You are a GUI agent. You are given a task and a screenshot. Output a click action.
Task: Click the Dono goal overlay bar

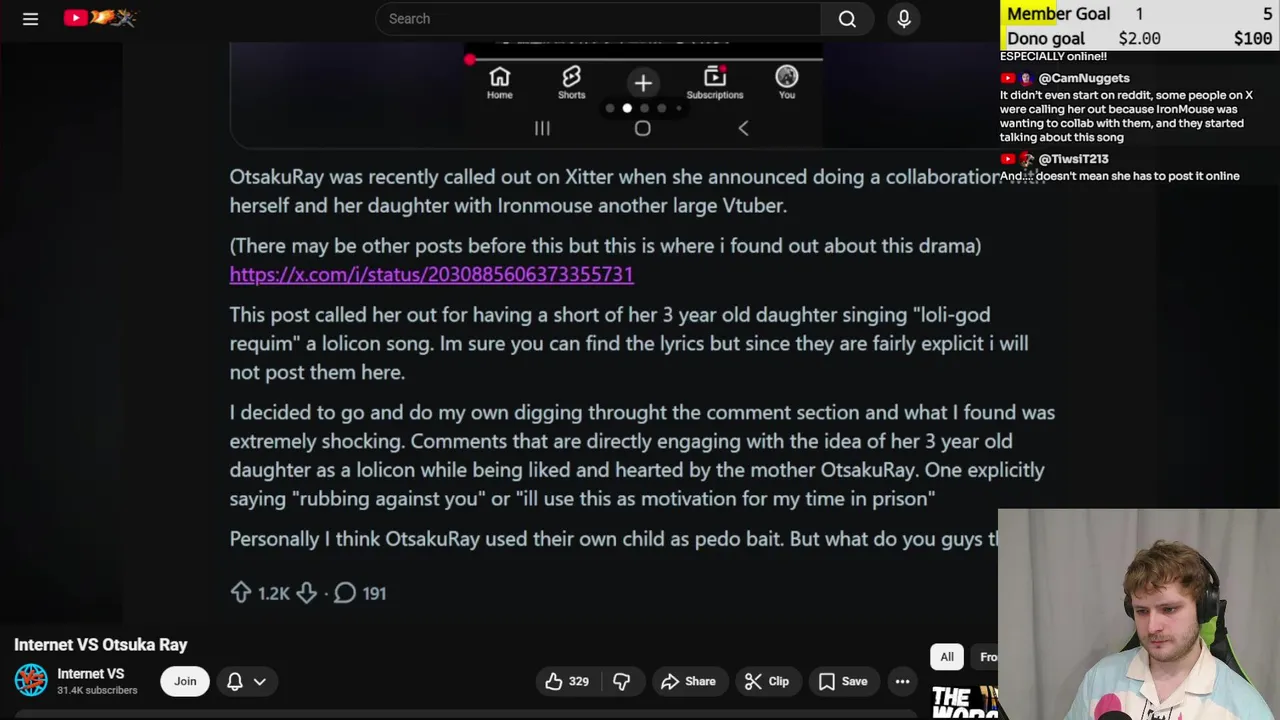click(1139, 38)
